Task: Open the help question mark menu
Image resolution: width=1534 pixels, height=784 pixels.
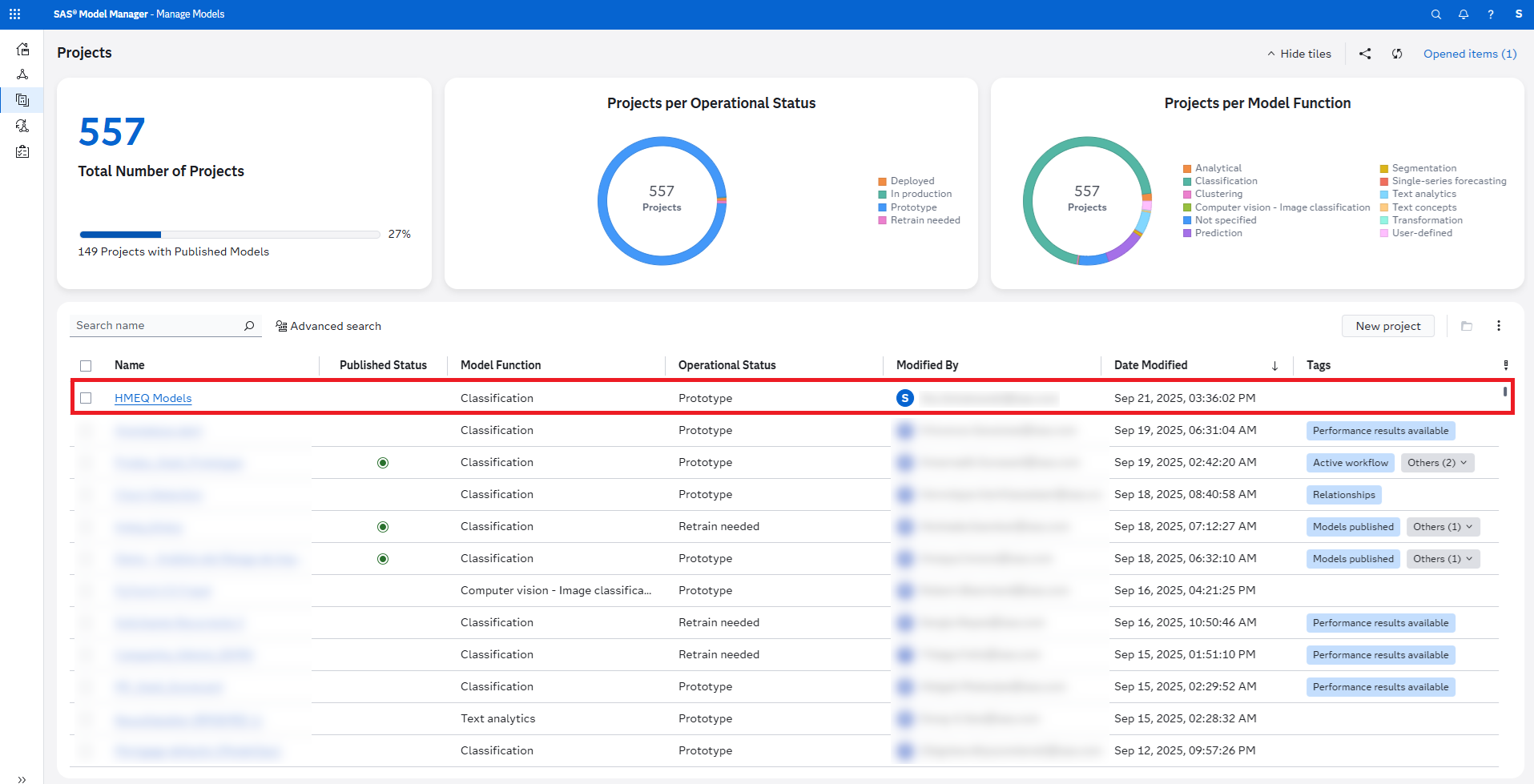Action: [x=1491, y=14]
